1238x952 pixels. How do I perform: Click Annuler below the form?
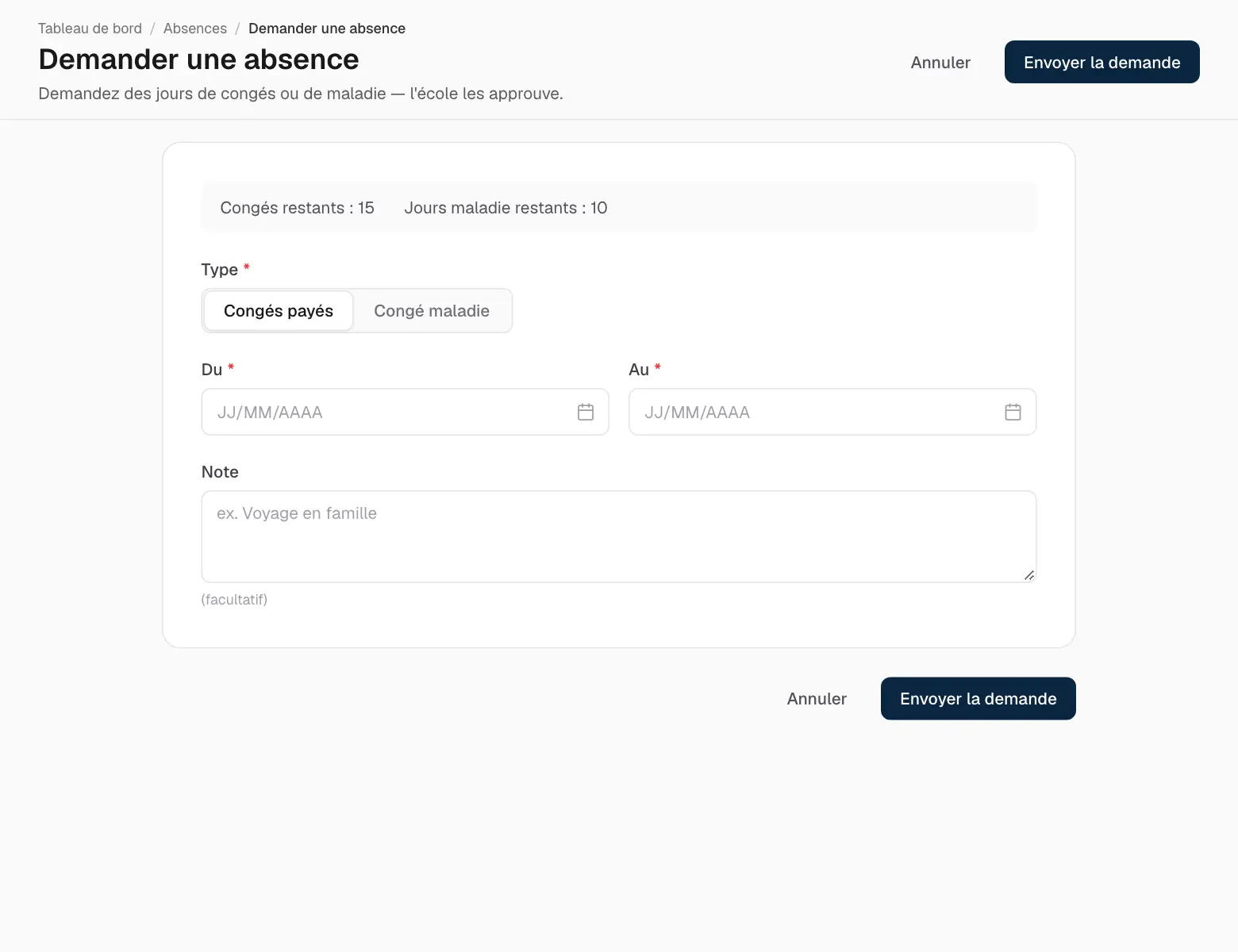tap(817, 698)
